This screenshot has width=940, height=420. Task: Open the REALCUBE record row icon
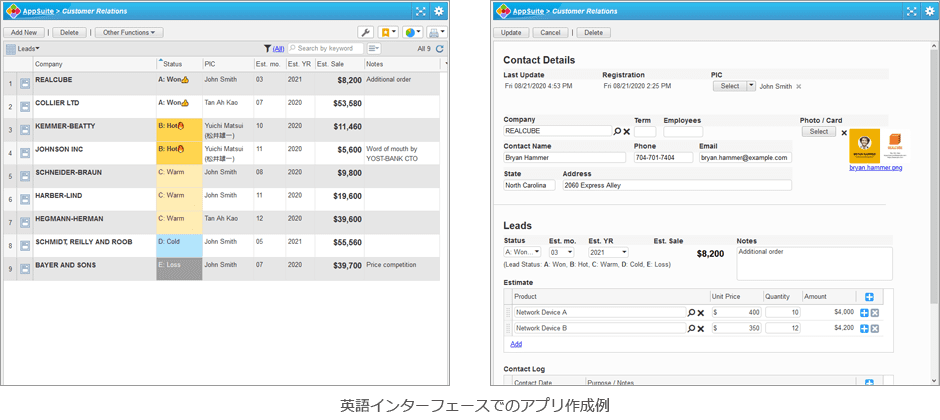25,84
